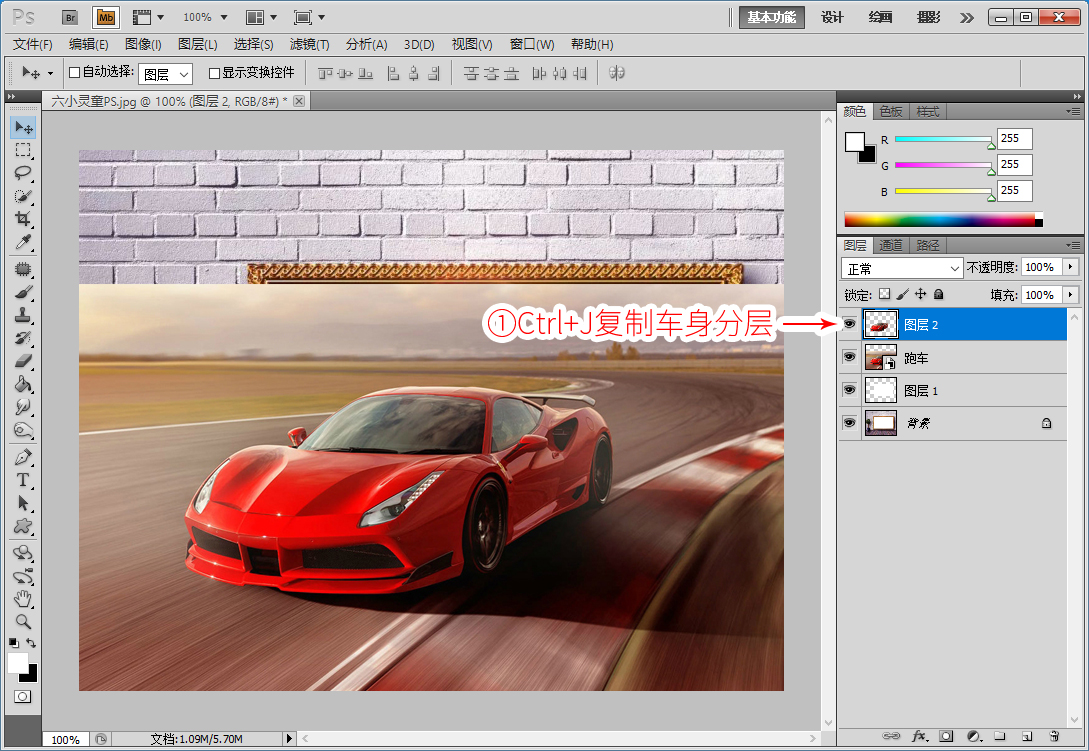Toggle lock transparent pixels
This screenshot has height=751, width=1089.
coord(884,294)
